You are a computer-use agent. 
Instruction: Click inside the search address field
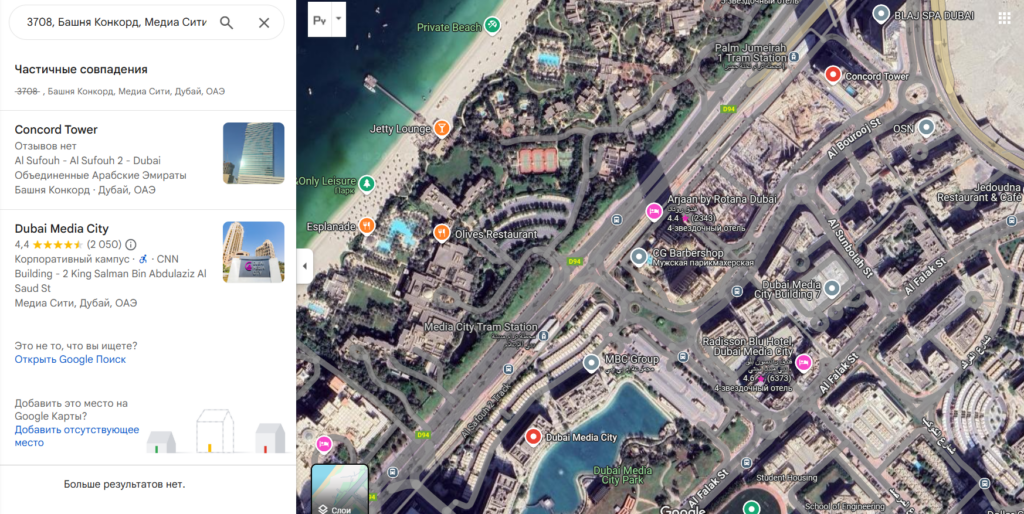click(x=117, y=22)
